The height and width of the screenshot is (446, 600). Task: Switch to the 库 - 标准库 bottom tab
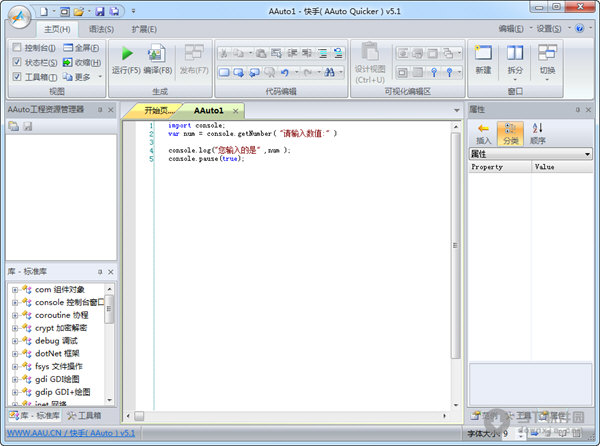pyautogui.click(x=34, y=415)
